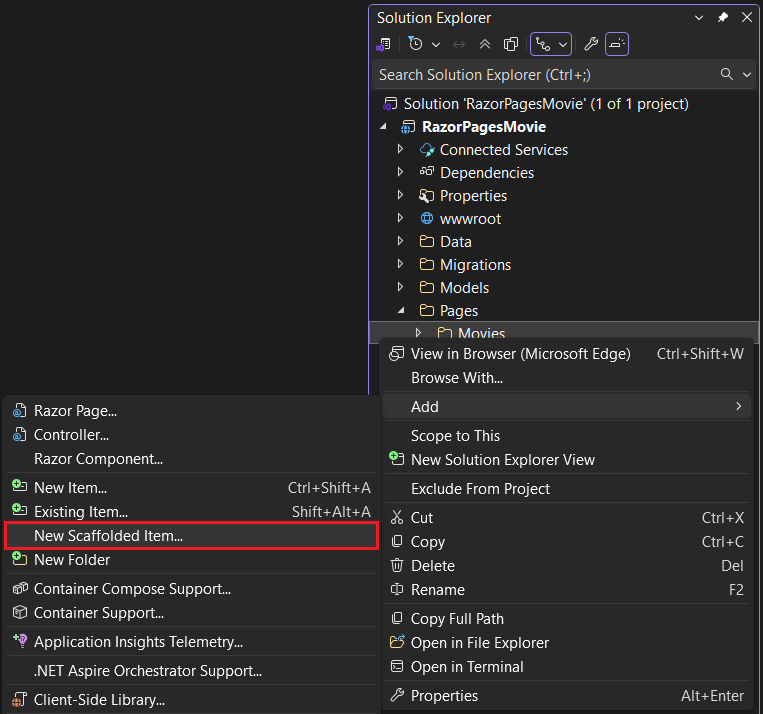Select Application Insights Telemetry...
763x714 pixels.
click(x=191, y=642)
